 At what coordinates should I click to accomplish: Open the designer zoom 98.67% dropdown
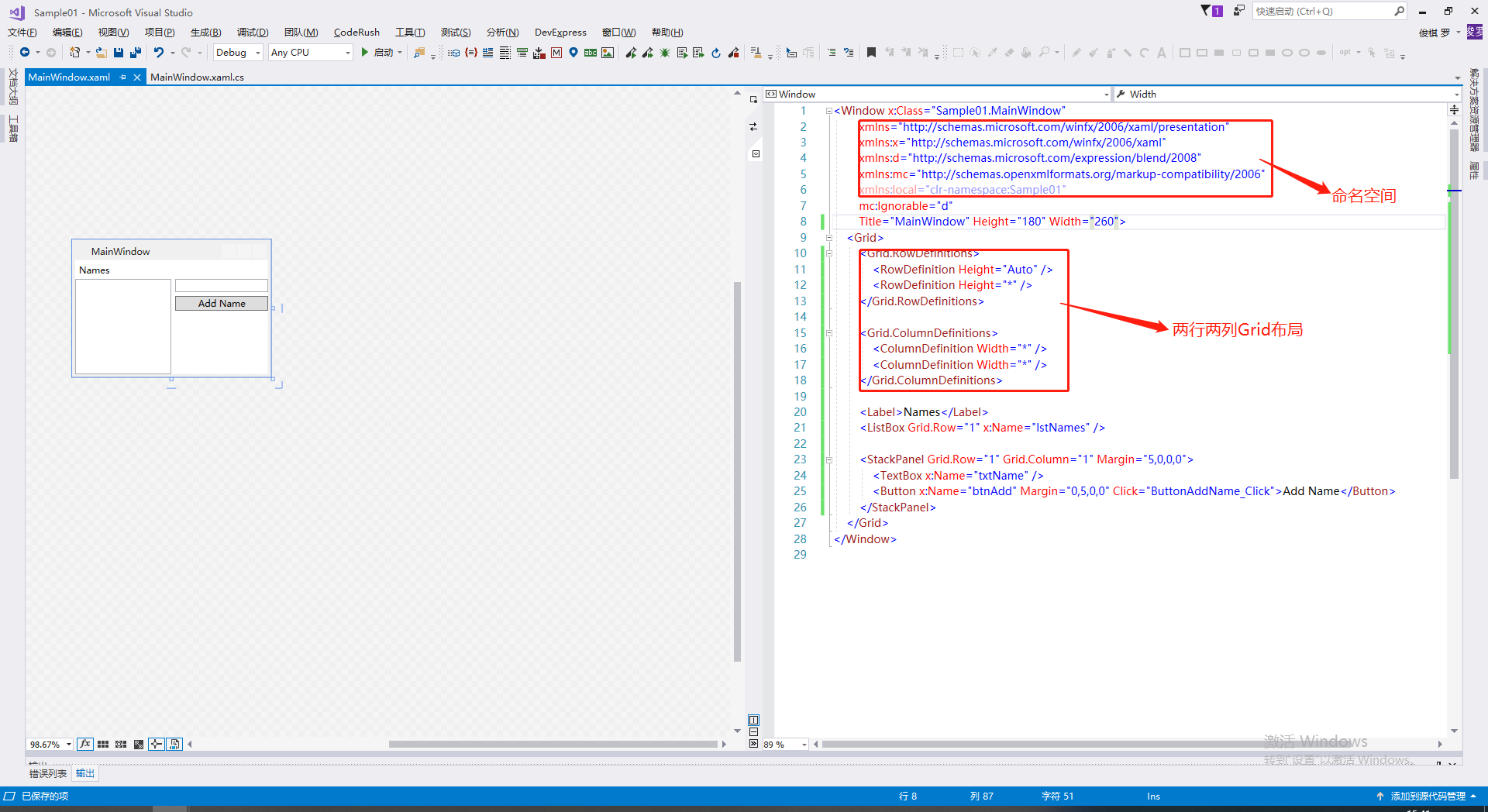[x=50, y=745]
